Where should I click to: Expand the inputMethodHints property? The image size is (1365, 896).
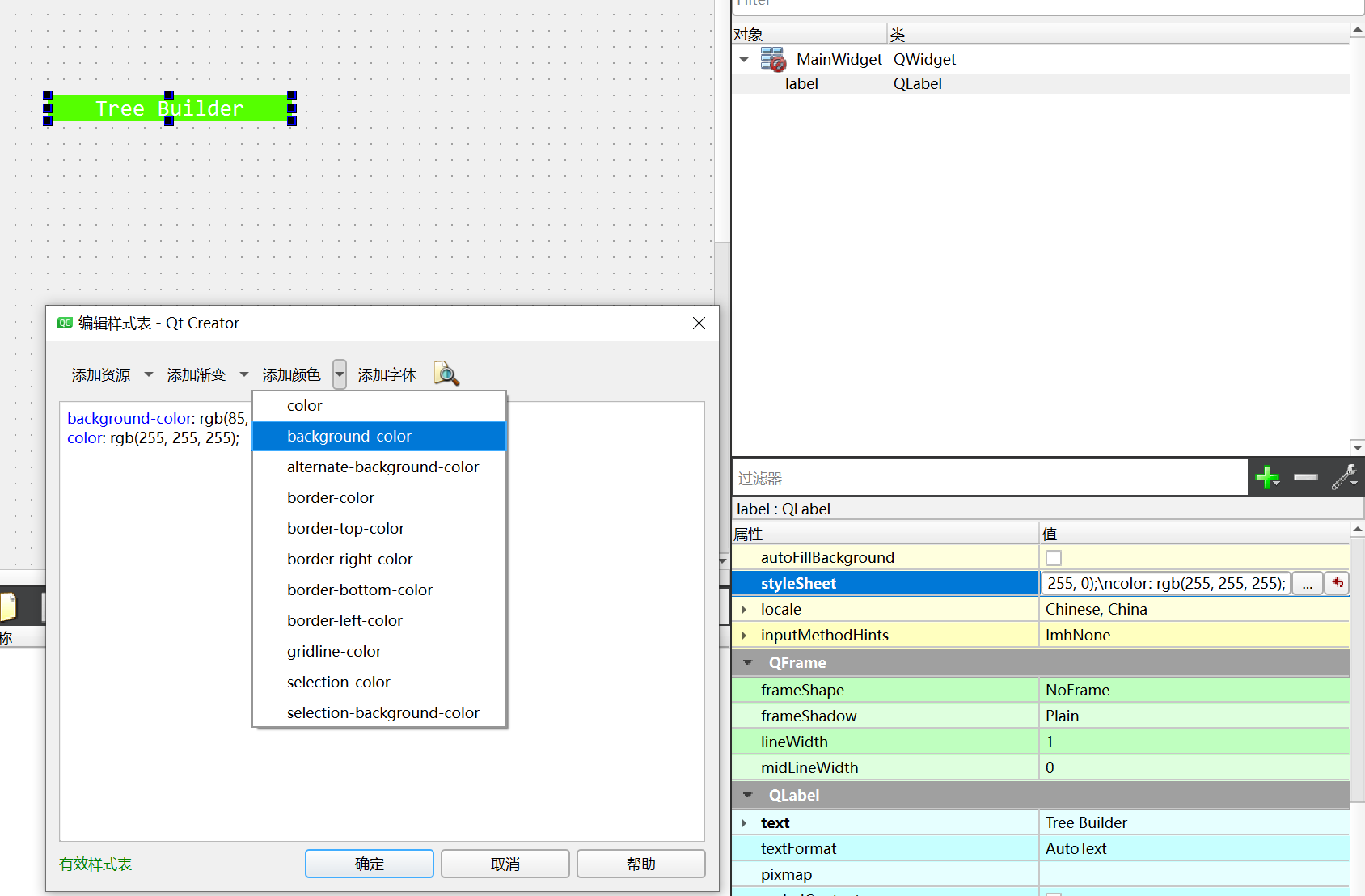[744, 636]
